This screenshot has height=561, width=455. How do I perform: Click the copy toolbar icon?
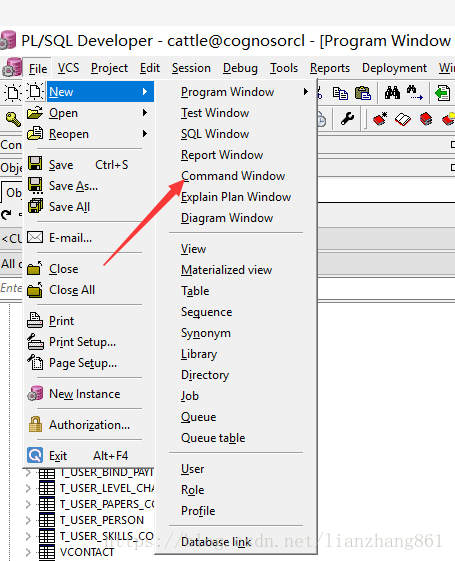pyautogui.click(x=340, y=93)
